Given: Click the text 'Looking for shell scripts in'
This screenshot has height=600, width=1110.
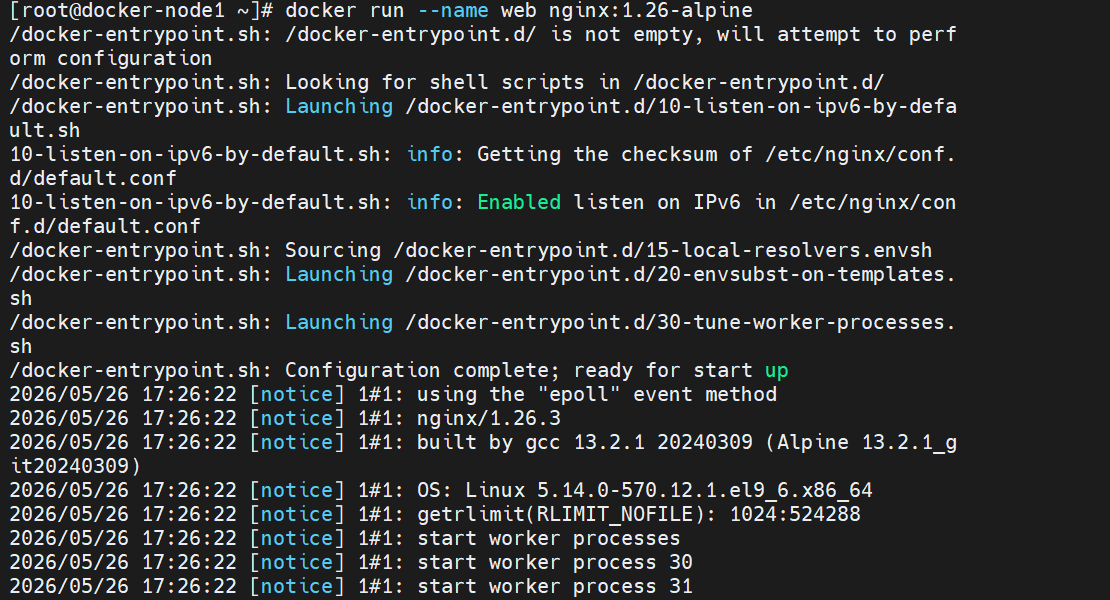Looking at the screenshot, I should (453, 83).
